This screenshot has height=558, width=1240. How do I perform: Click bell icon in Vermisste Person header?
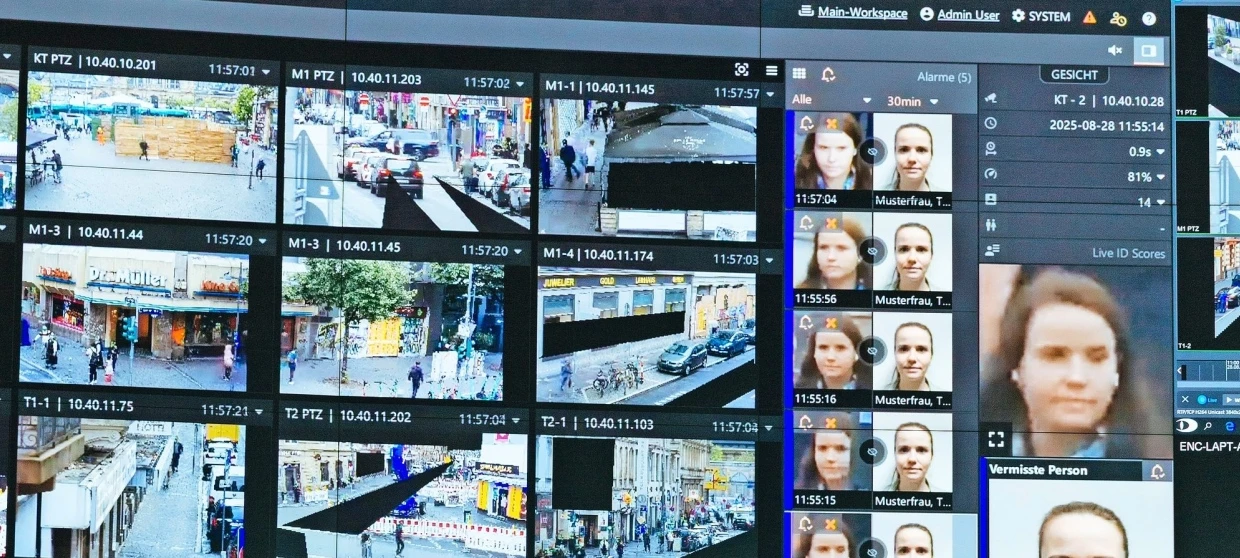click(x=1157, y=471)
